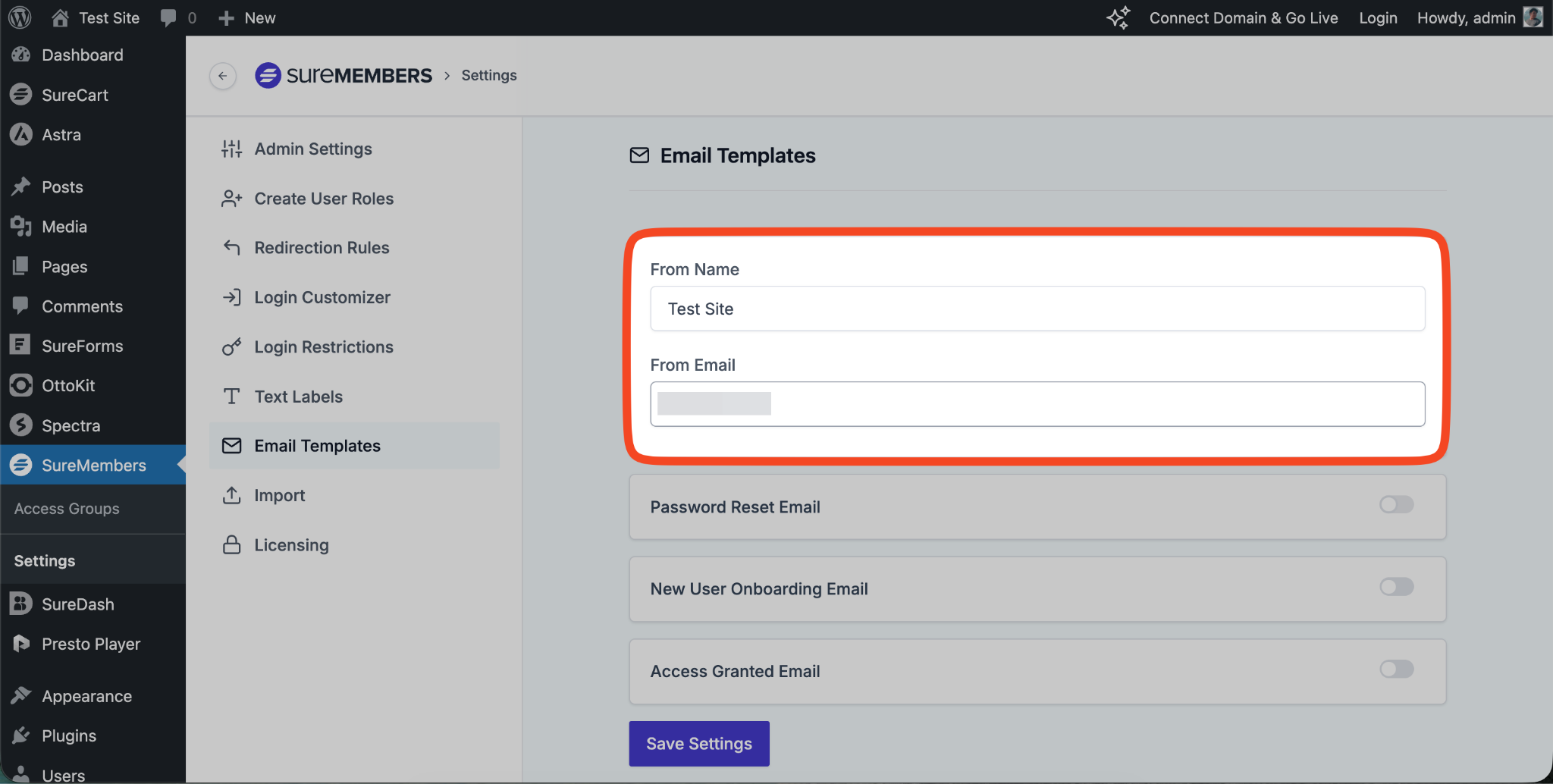Click the Save Settings button
The image size is (1553, 784).
[698, 744]
